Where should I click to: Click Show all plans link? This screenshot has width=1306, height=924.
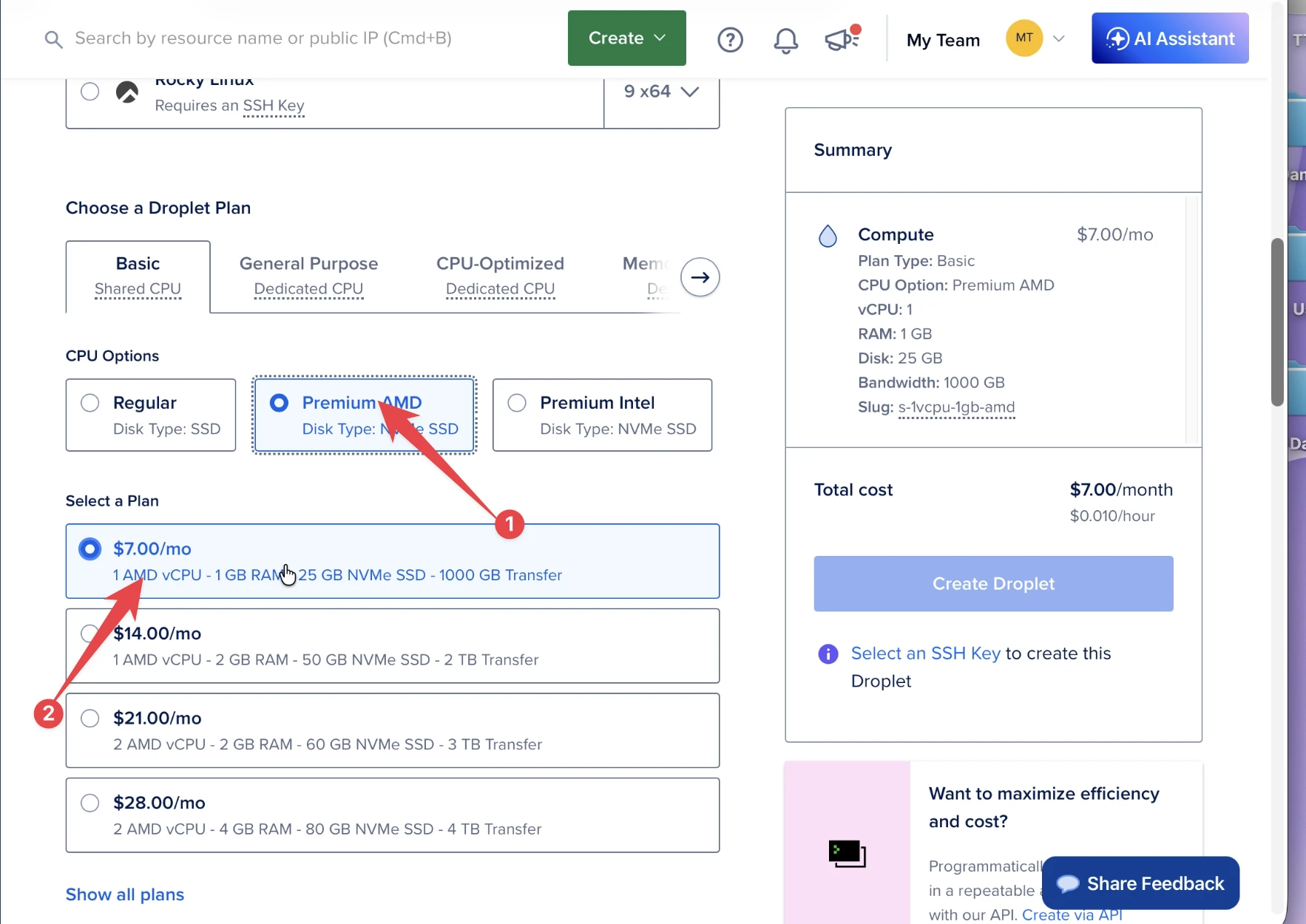(x=125, y=894)
